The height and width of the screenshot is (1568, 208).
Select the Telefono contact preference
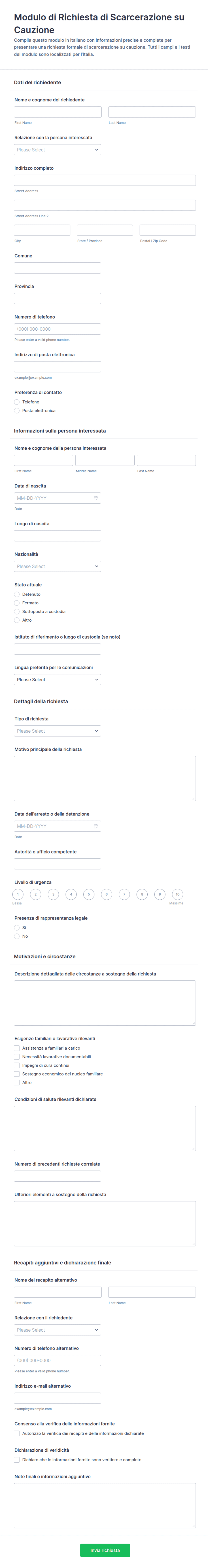[17, 402]
